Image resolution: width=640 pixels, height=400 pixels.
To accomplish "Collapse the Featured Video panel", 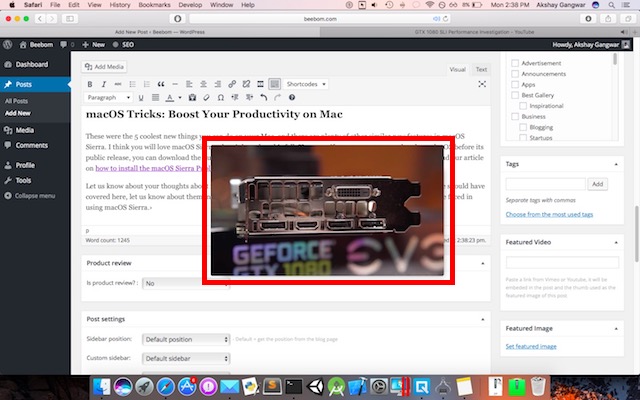I will [x=616, y=242].
